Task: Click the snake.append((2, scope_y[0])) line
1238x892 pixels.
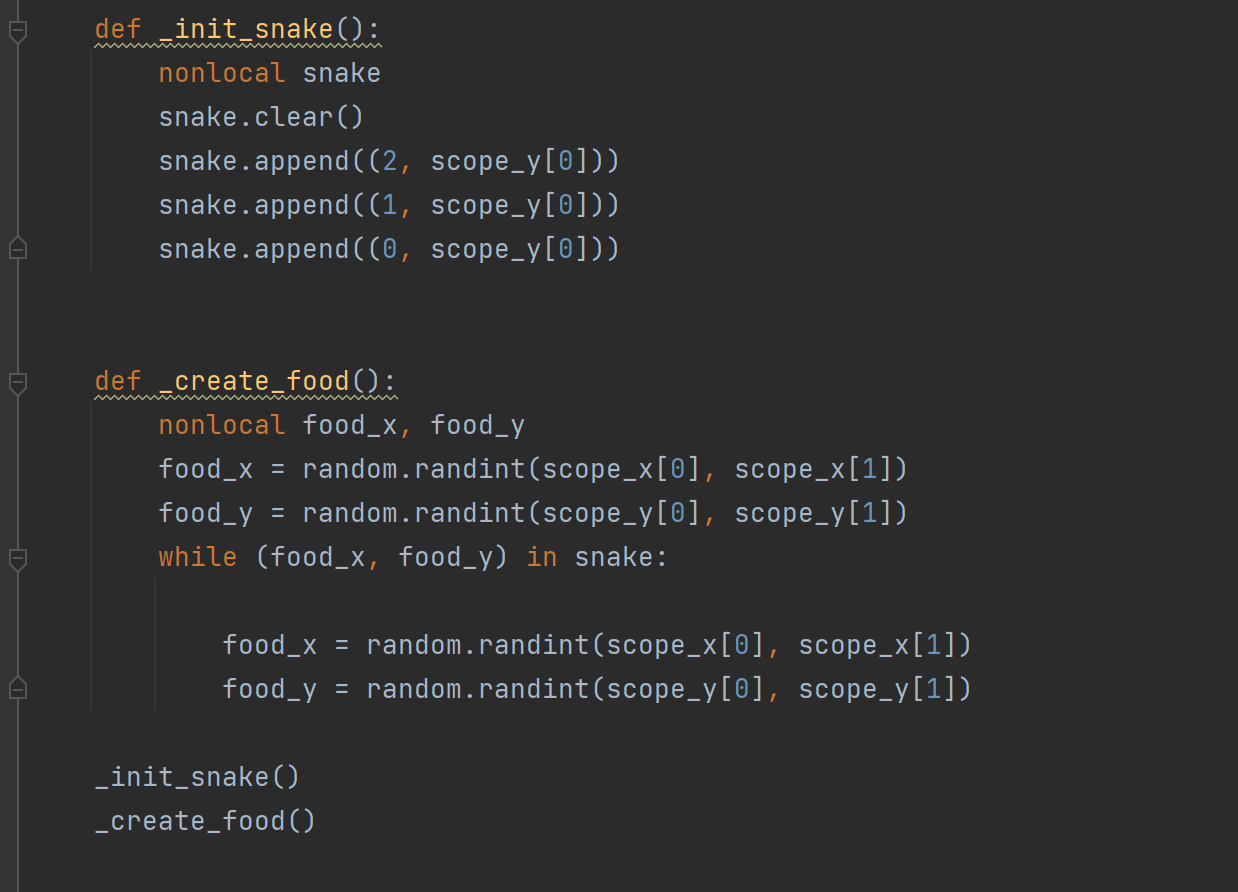Action: click(x=389, y=161)
